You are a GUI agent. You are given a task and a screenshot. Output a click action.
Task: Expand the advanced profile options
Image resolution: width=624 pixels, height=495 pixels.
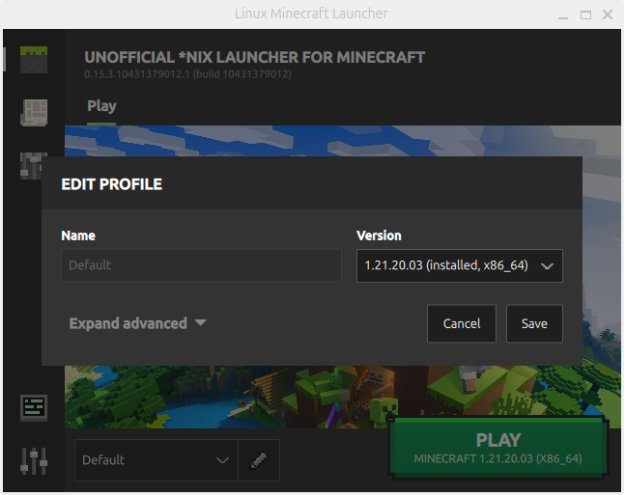[x=137, y=323]
